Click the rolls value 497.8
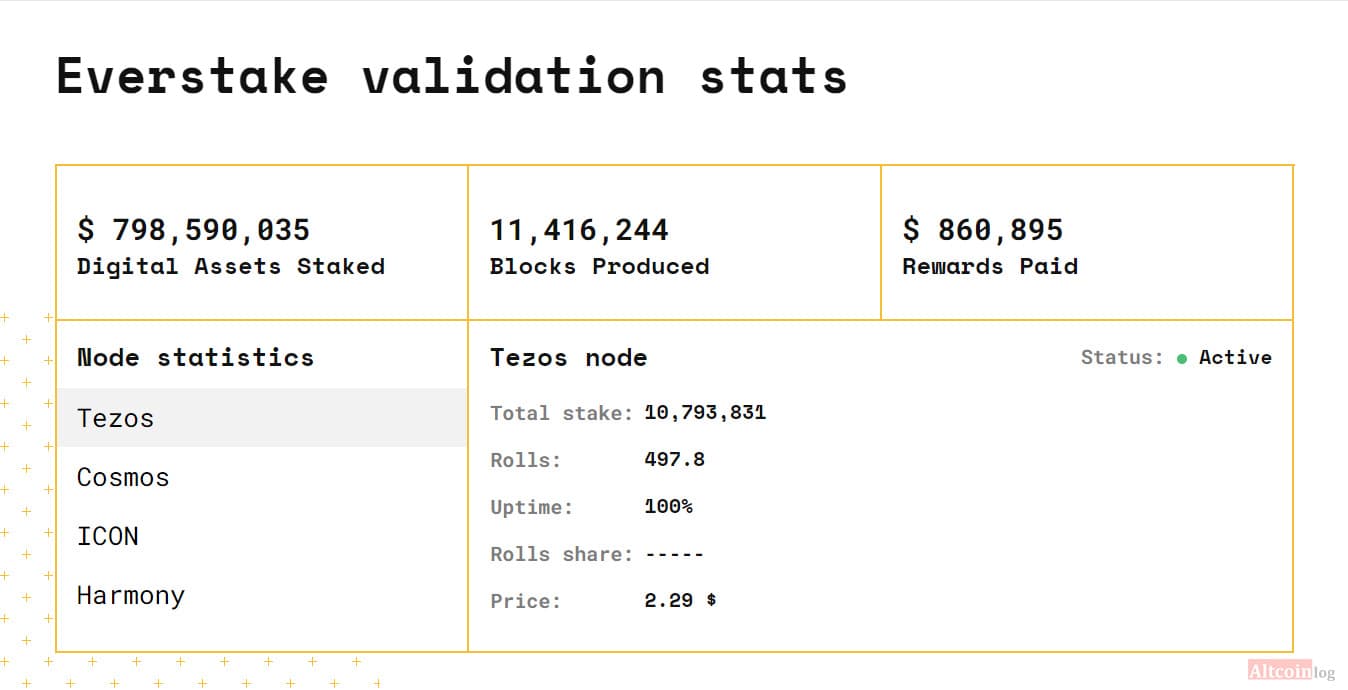Screen dimensions: 1348x690 675,459
